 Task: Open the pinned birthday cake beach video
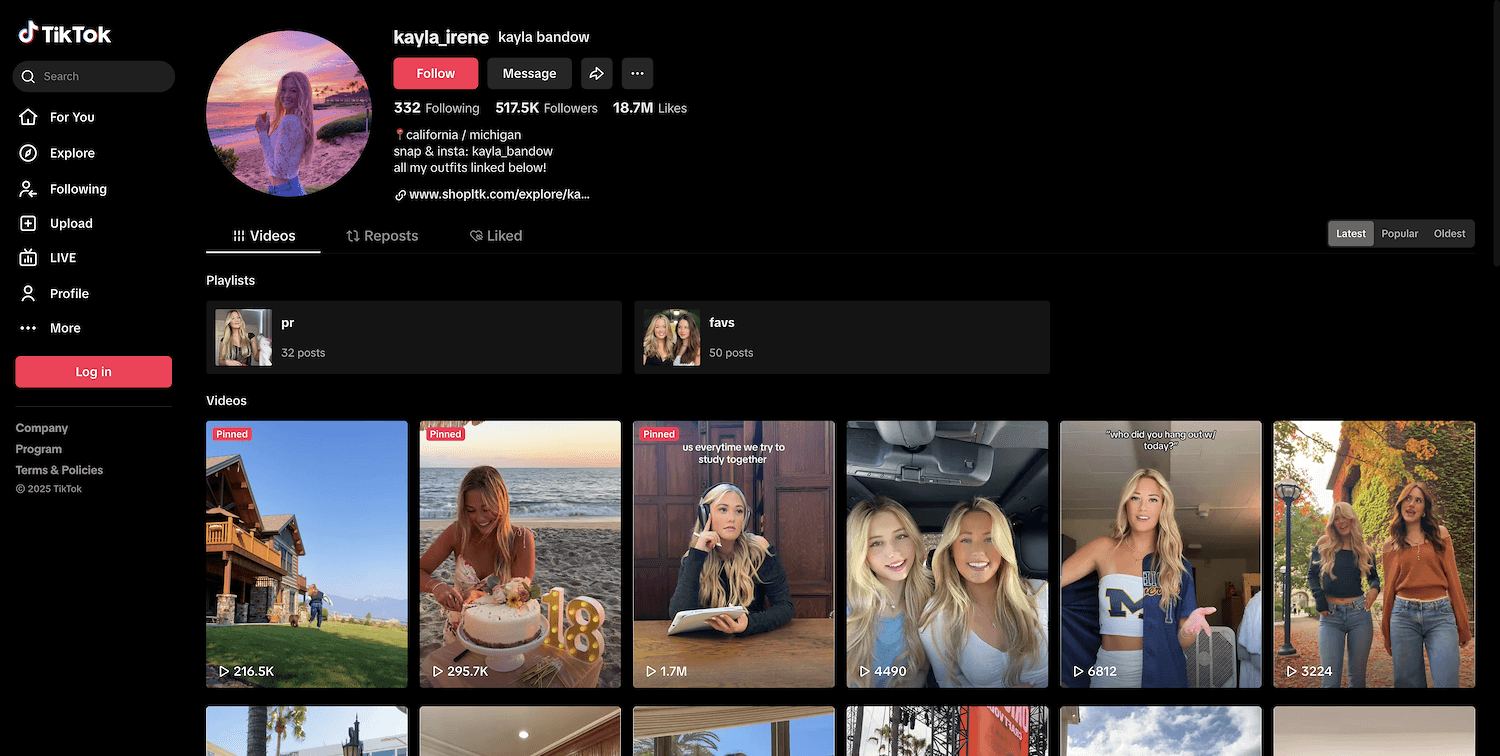click(x=520, y=554)
